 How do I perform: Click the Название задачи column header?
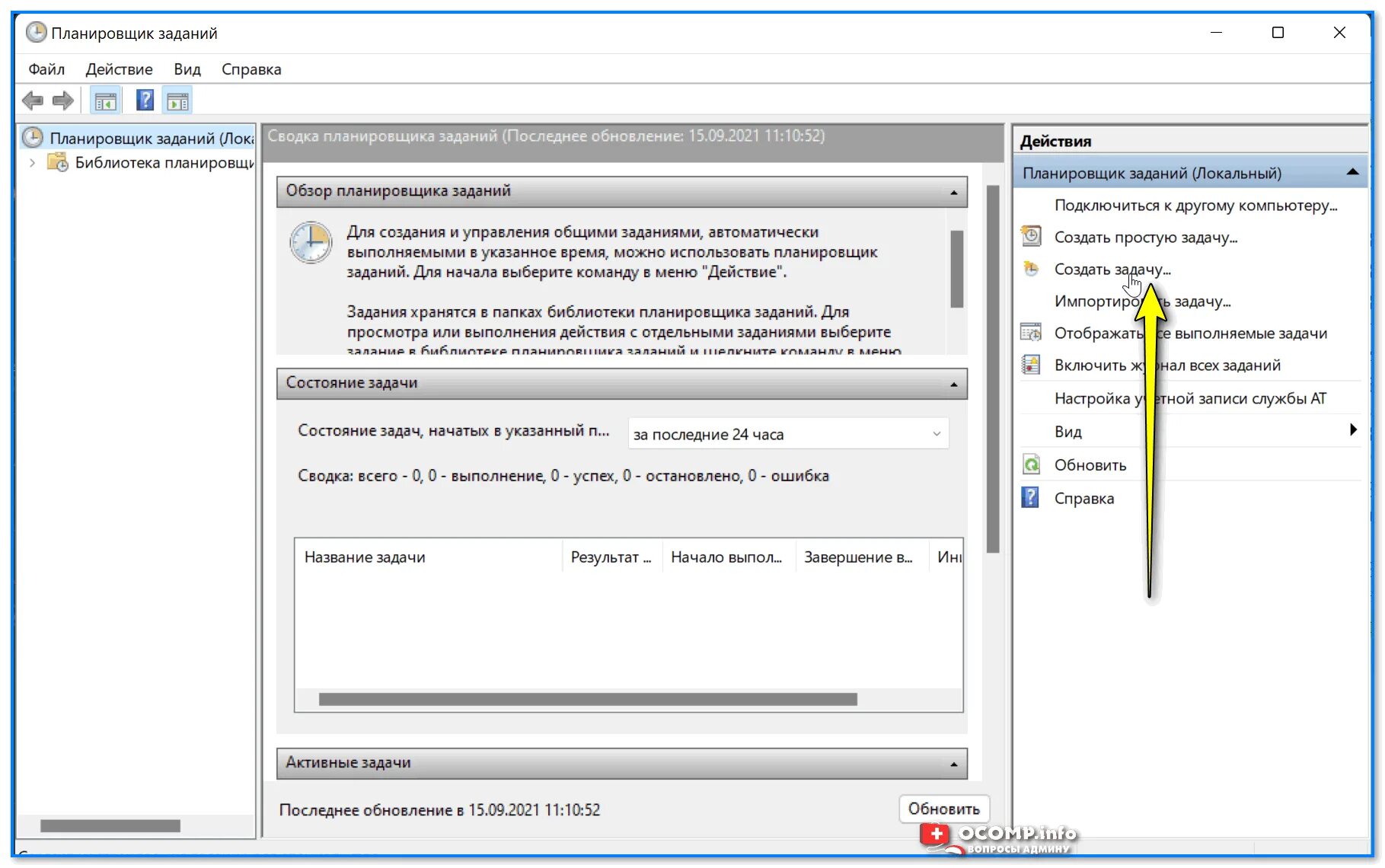coord(429,557)
